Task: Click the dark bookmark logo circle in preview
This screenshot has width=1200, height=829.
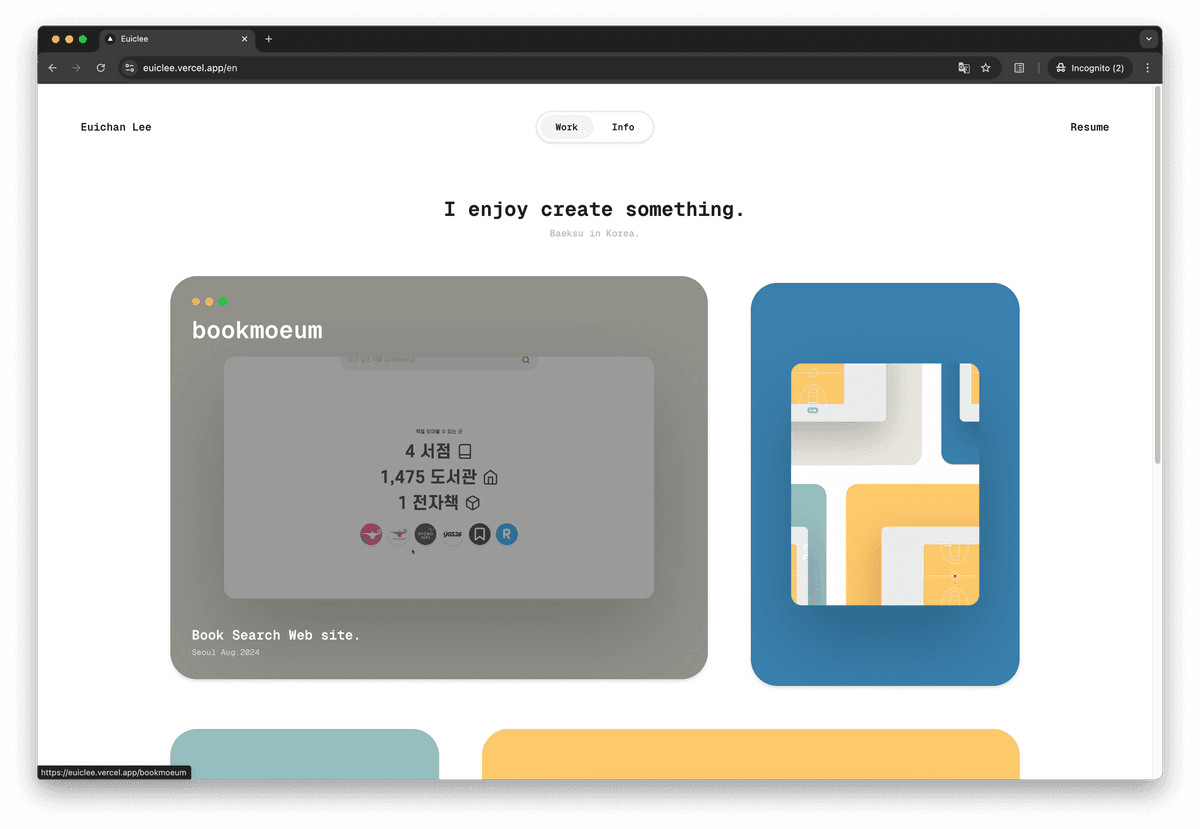Action: 480,534
